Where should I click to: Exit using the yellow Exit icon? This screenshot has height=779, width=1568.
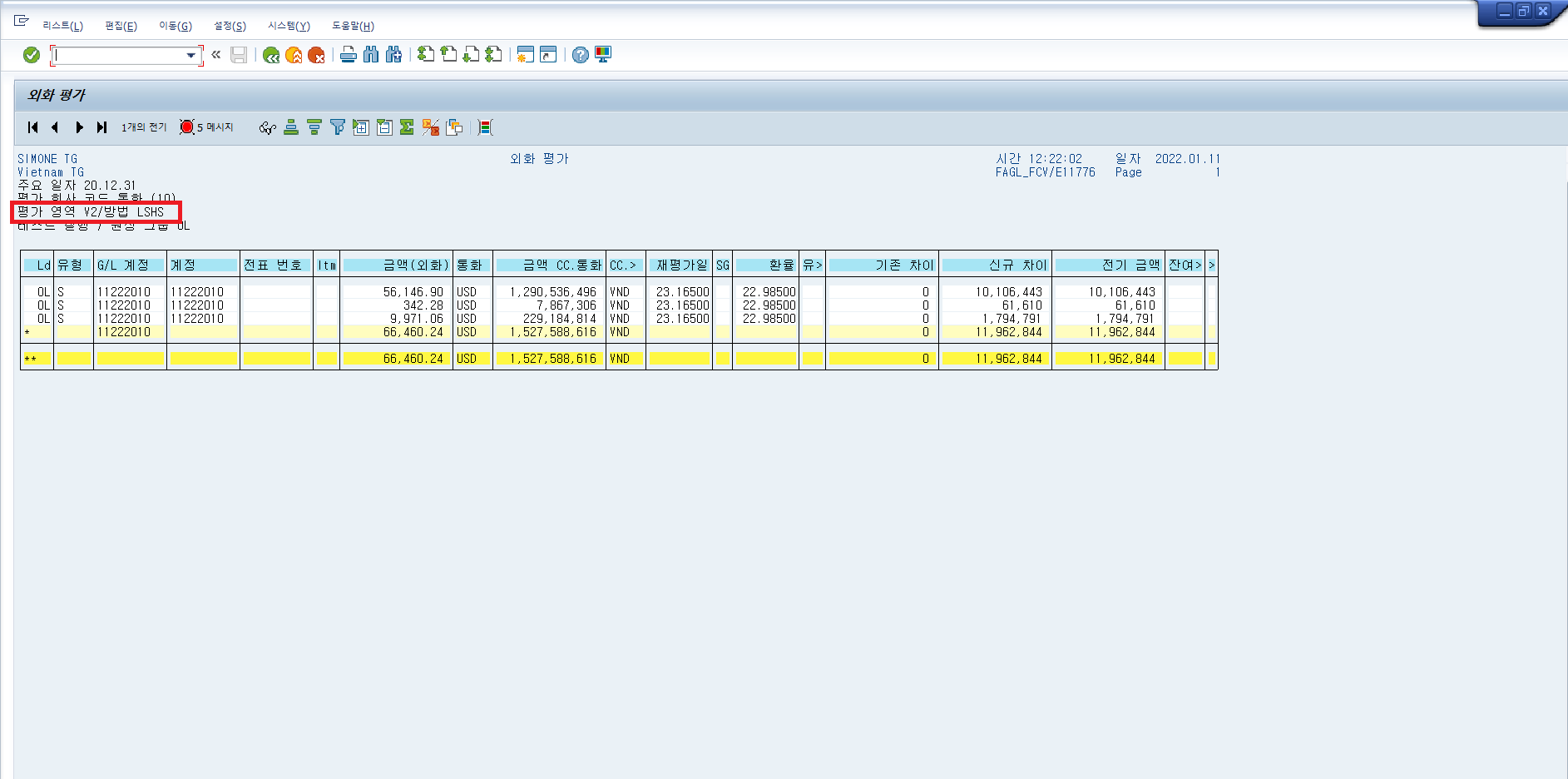(294, 55)
